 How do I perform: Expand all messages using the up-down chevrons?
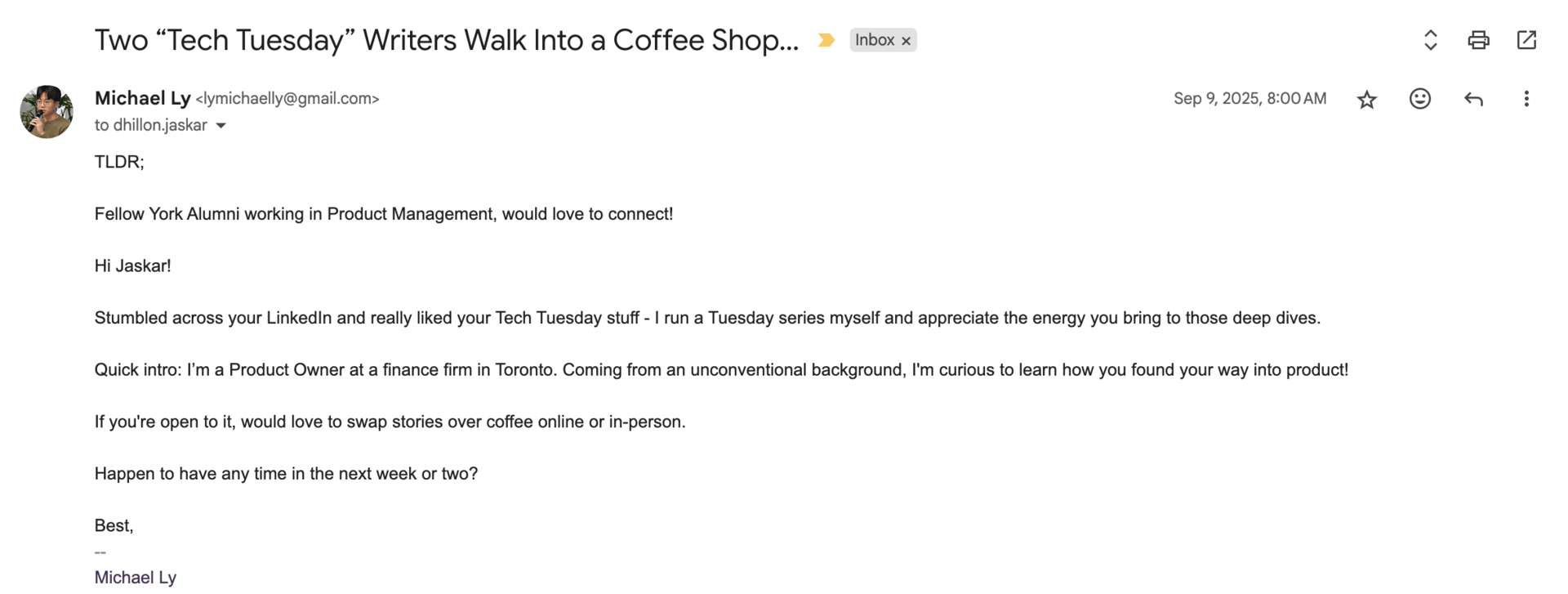click(x=1430, y=40)
